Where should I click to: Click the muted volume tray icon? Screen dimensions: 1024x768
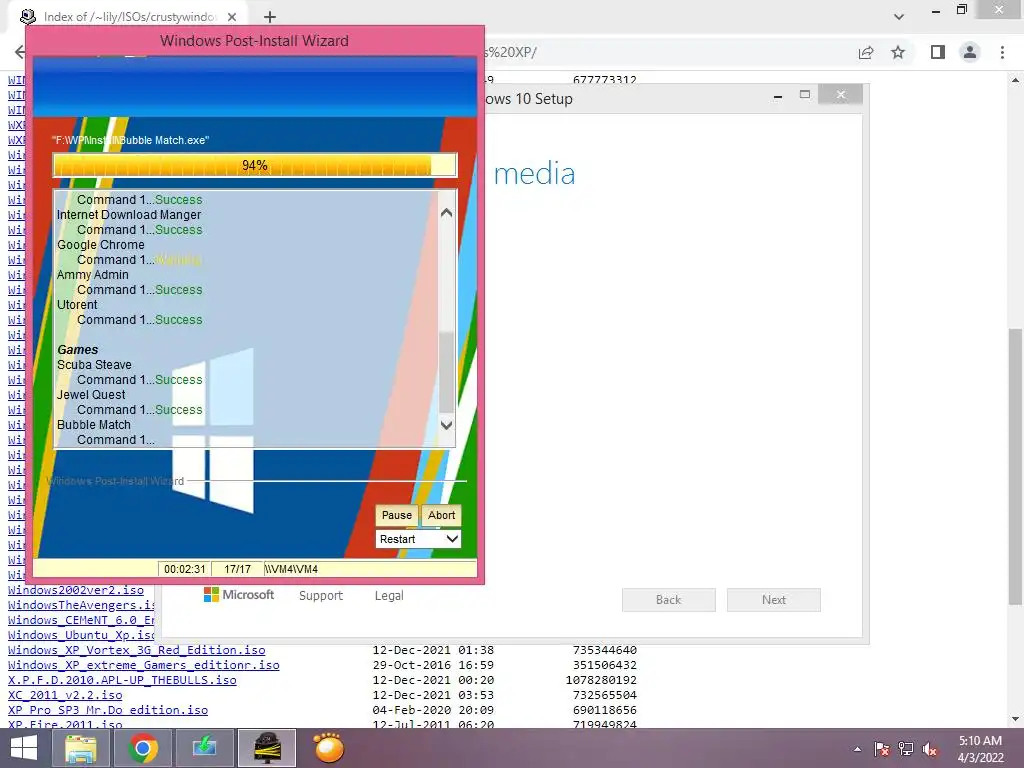(x=930, y=749)
